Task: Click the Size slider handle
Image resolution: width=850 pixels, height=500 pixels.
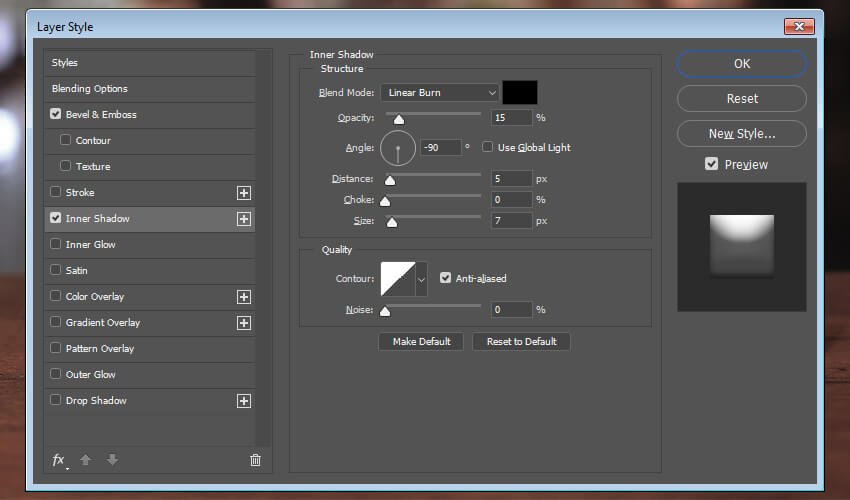Action: coord(392,222)
